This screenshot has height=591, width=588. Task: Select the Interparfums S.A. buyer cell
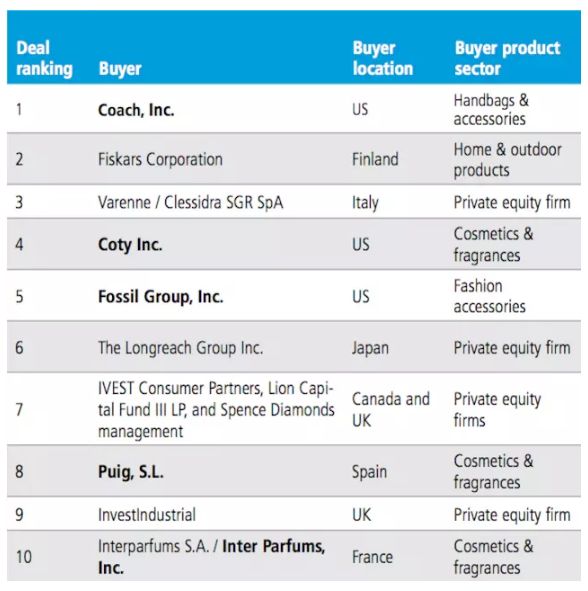211,557
